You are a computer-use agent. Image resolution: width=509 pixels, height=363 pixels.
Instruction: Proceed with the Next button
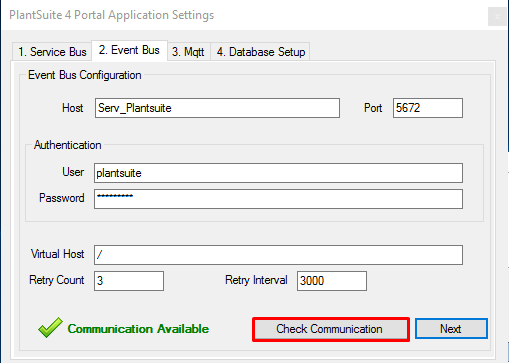(x=451, y=329)
